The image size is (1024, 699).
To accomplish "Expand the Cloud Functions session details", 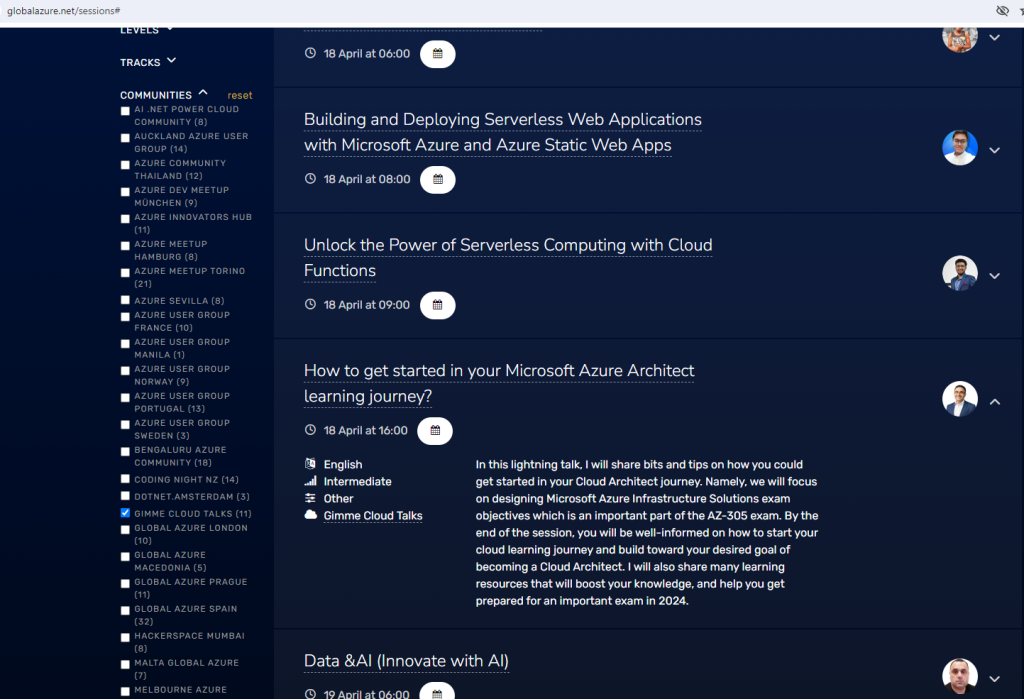I will 994,276.
